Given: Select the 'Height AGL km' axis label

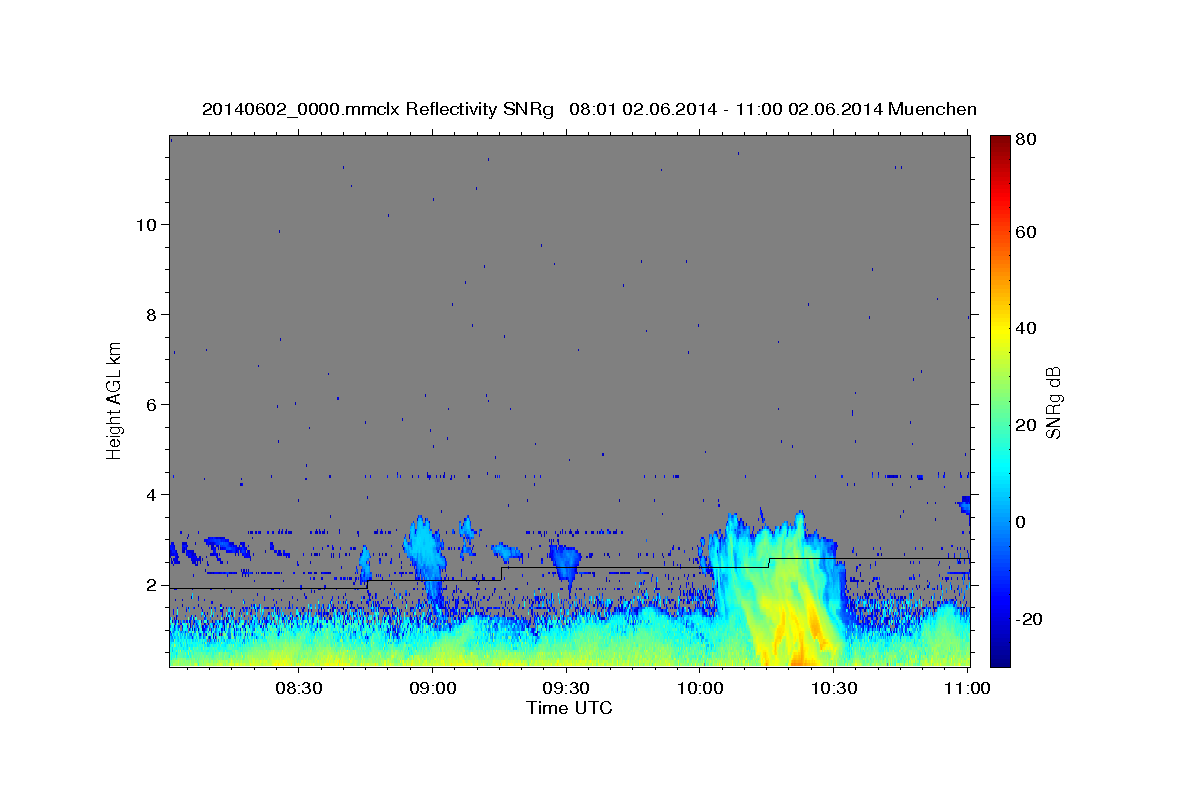Looking at the screenshot, I should click(115, 401).
